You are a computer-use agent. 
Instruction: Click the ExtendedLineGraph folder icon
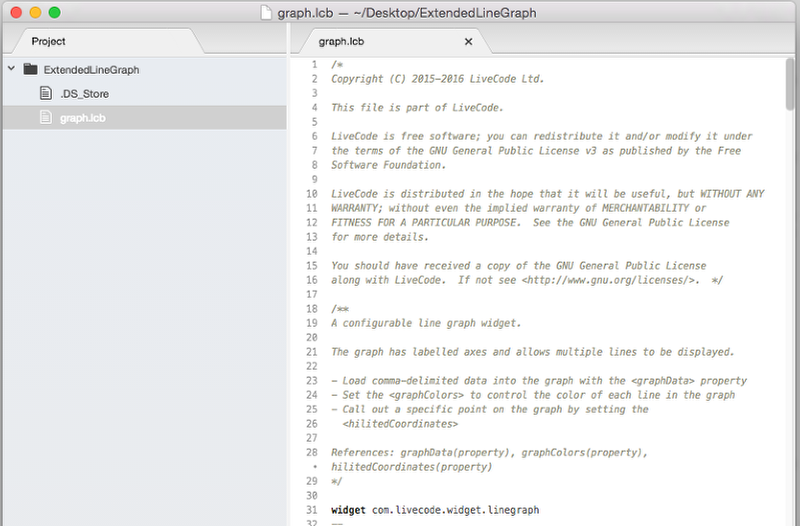[x=31, y=69]
